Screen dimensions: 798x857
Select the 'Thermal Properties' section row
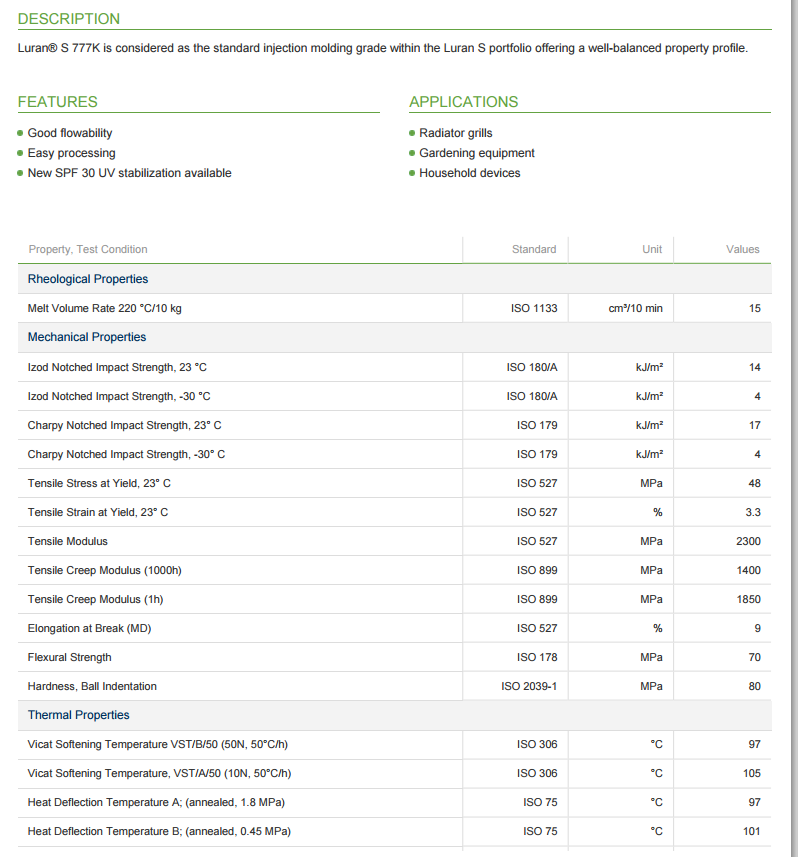395,715
